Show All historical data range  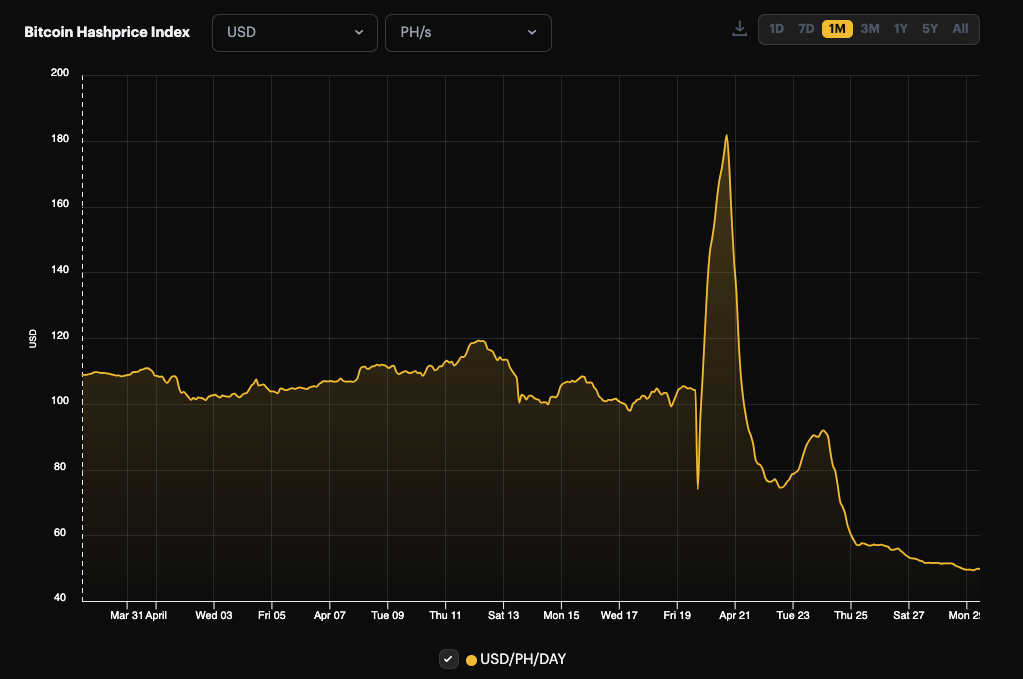coord(959,29)
